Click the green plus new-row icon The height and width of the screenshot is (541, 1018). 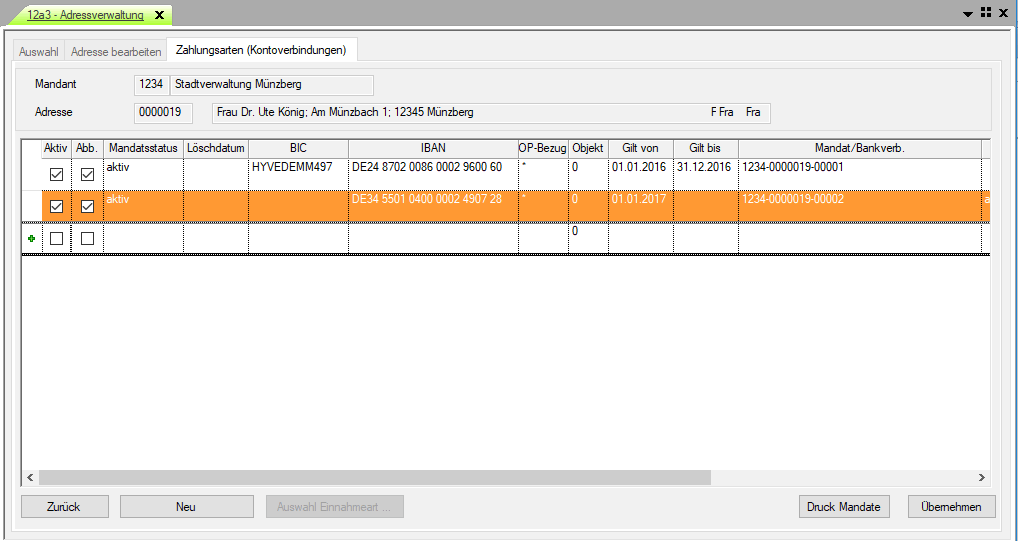pyautogui.click(x=30, y=239)
